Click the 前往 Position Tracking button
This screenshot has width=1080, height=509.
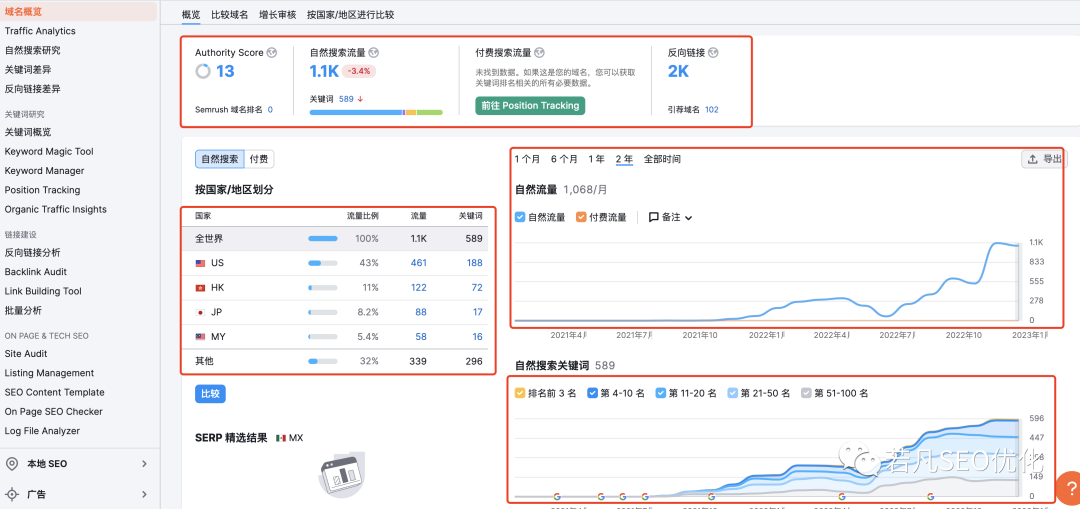529,105
